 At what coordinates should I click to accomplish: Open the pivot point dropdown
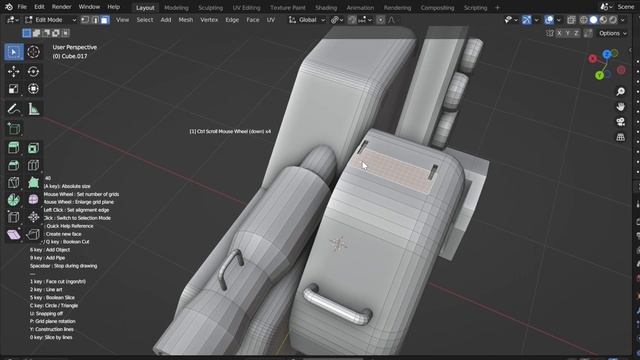click(x=337, y=20)
